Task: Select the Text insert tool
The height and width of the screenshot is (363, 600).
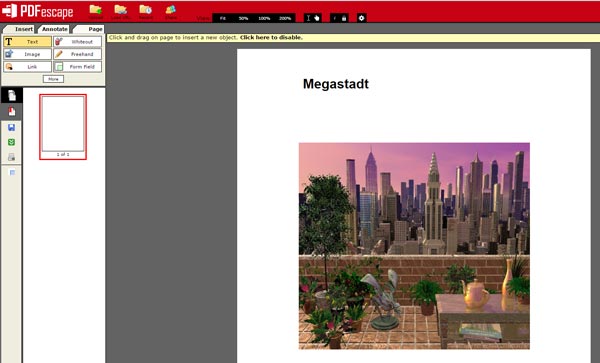Action: (x=27, y=42)
